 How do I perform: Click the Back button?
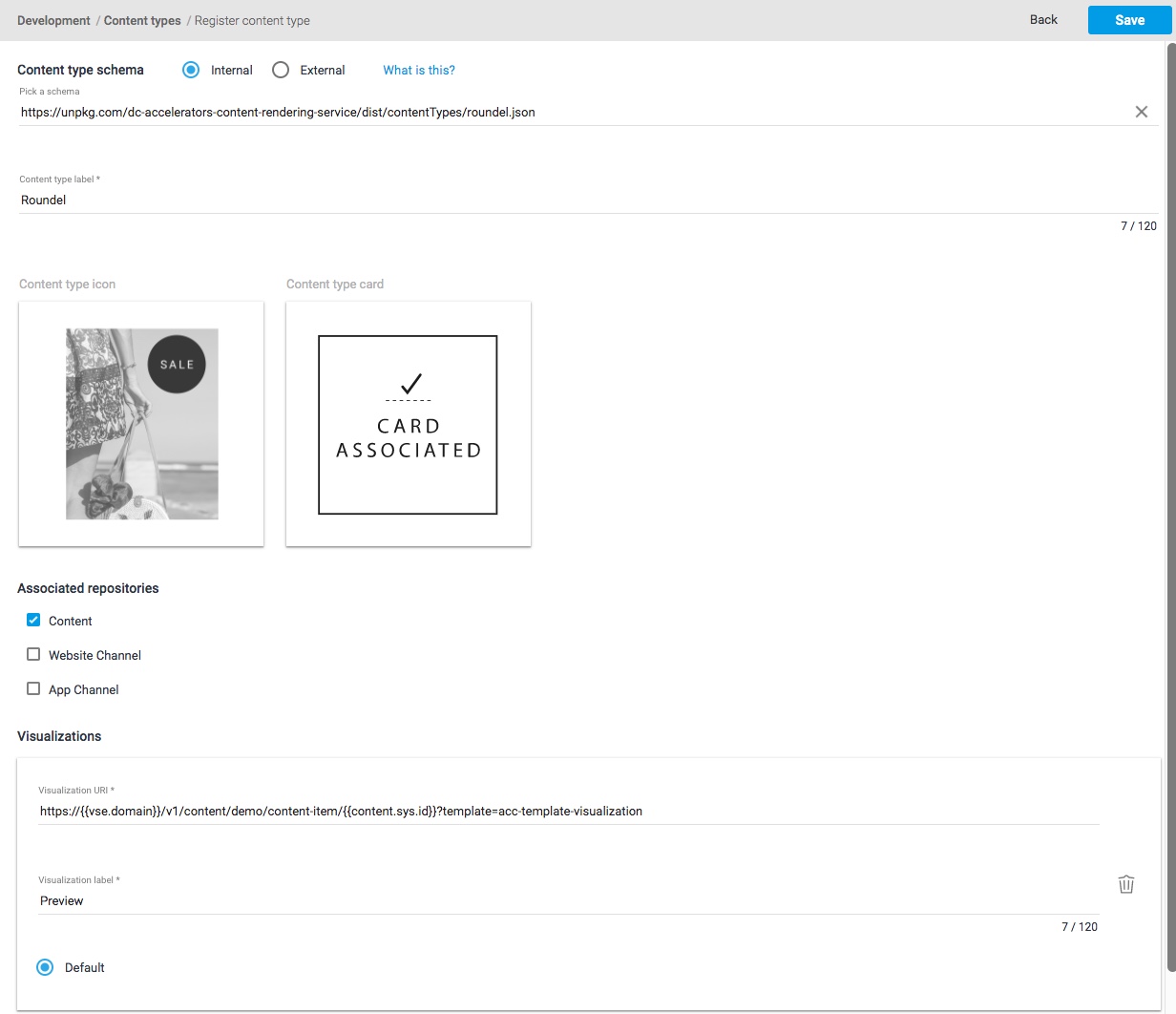pyautogui.click(x=1043, y=20)
